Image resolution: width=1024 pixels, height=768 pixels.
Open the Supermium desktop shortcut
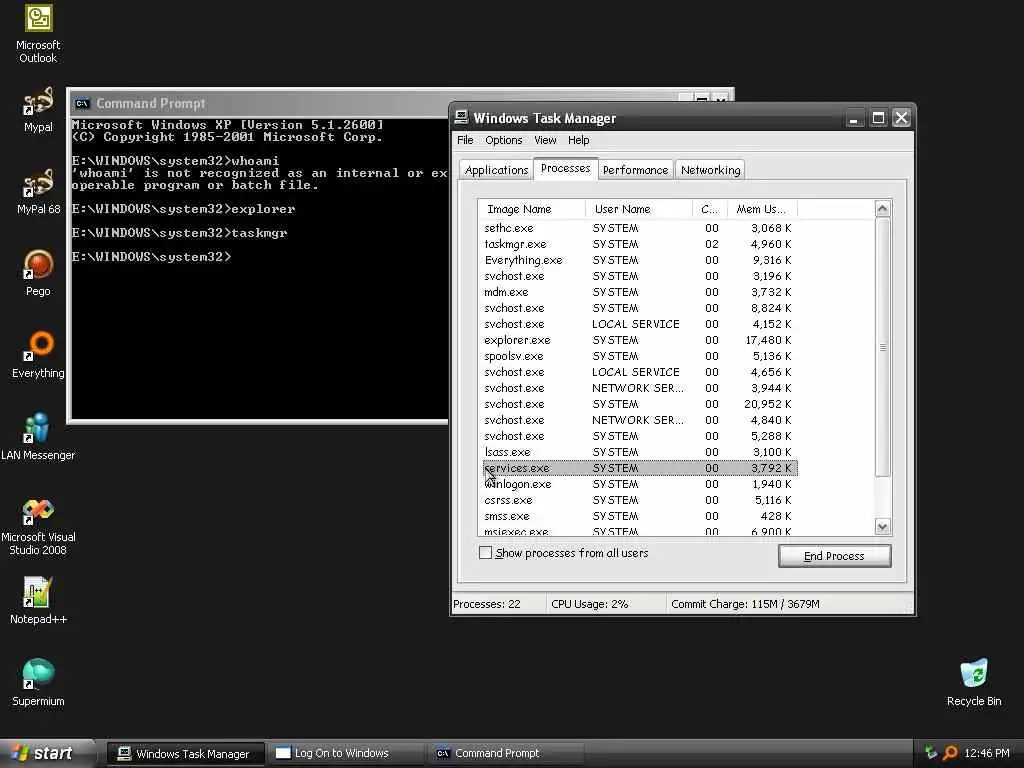click(38, 683)
